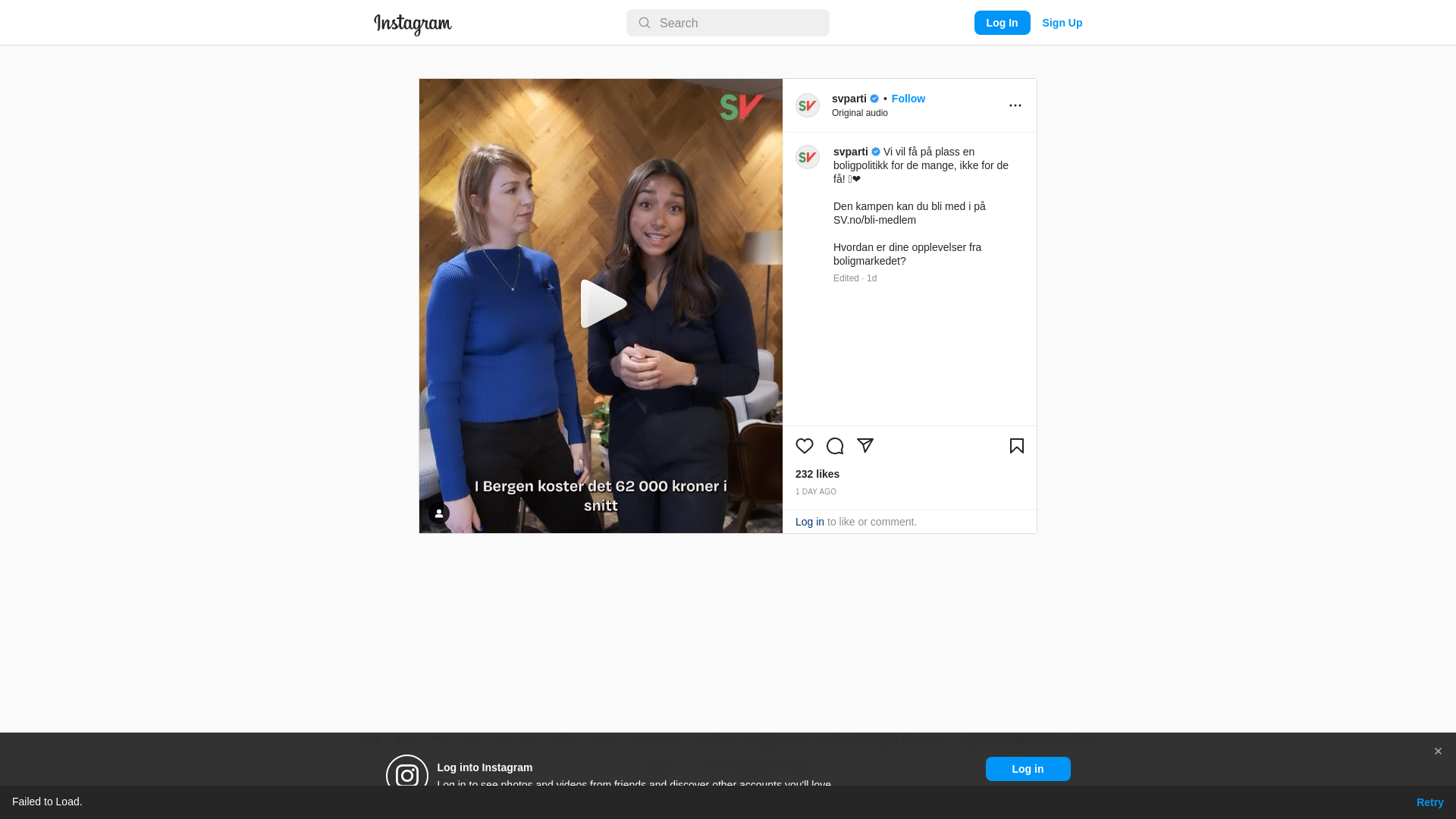The image size is (1456, 819).
Task: Click the Search input field
Action: pos(728,23)
